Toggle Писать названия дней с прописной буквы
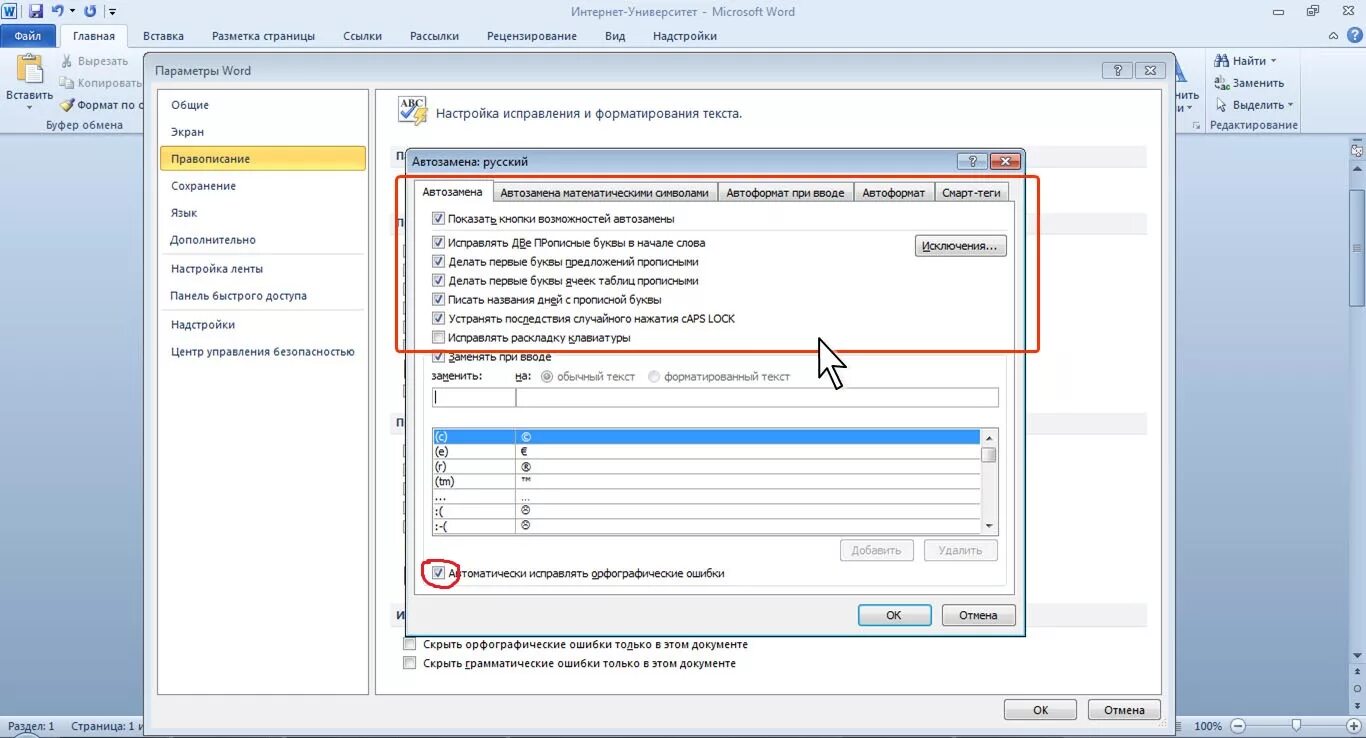The image size is (1366, 738). pyautogui.click(x=438, y=299)
